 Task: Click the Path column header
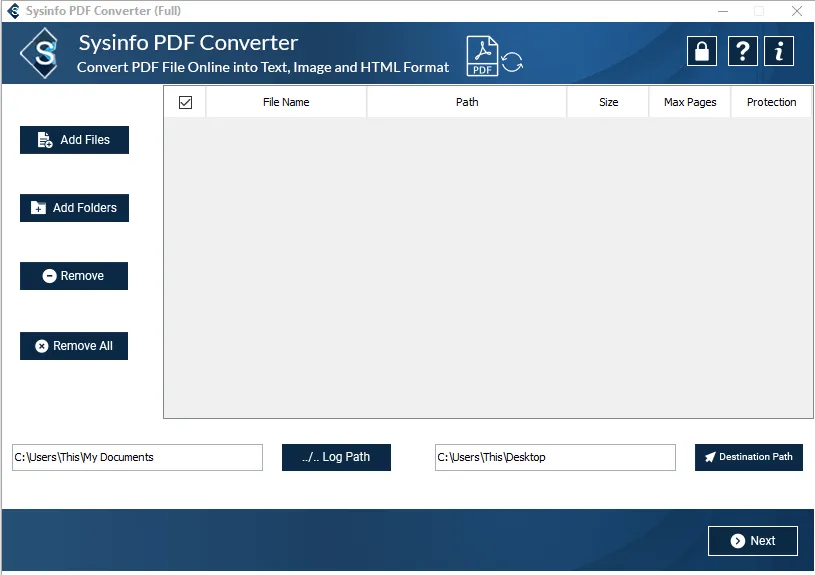pos(467,102)
